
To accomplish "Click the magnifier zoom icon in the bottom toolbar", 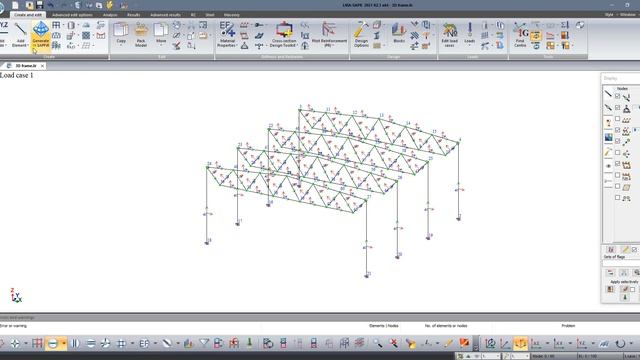I will (x=378, y=343).
